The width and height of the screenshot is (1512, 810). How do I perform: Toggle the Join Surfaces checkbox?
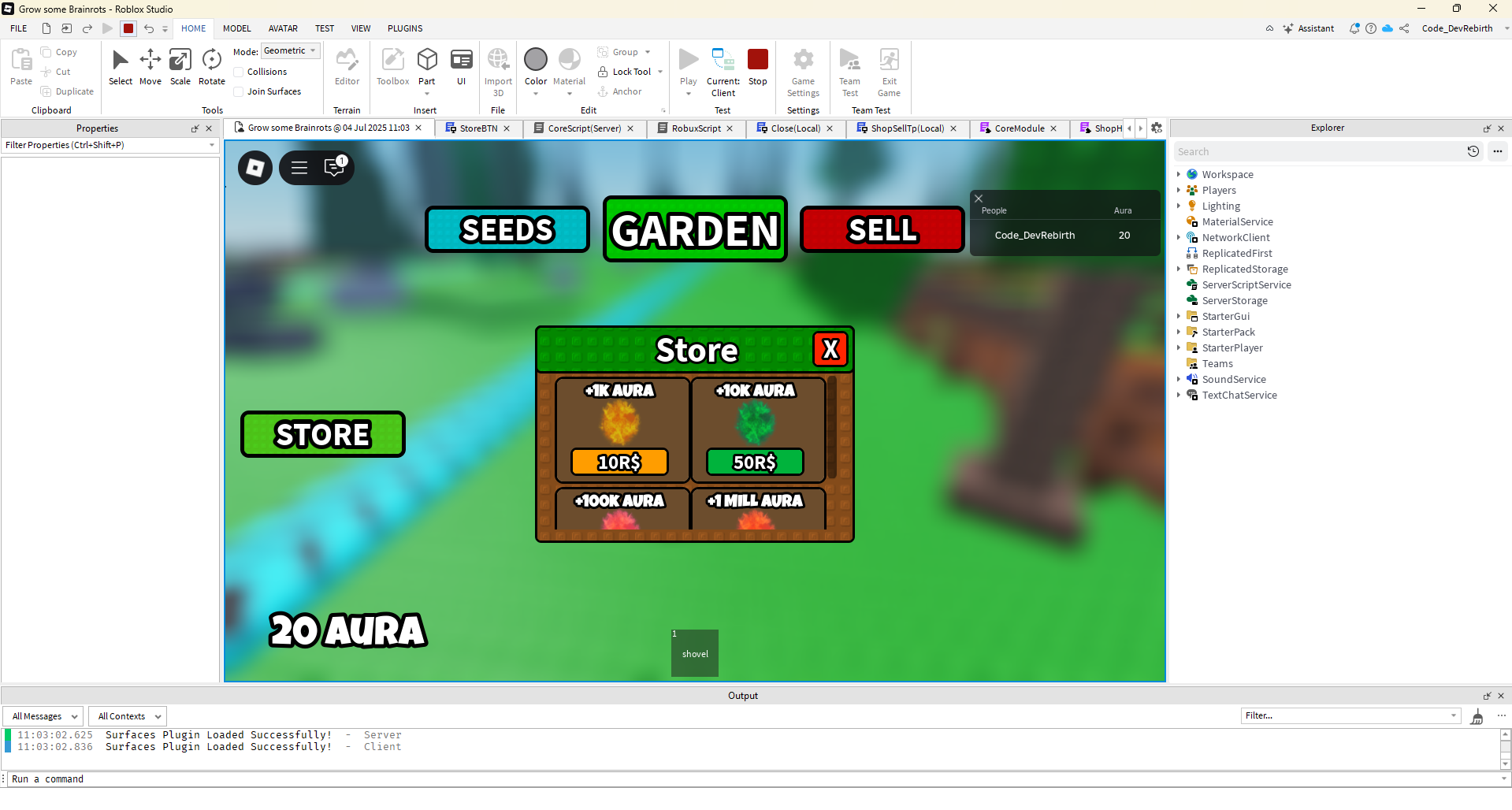(x=239, y=91)
